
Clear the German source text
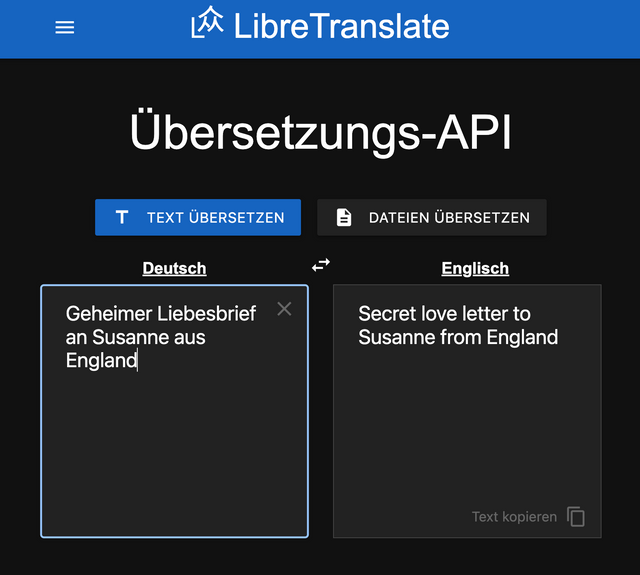coord(284,309)
